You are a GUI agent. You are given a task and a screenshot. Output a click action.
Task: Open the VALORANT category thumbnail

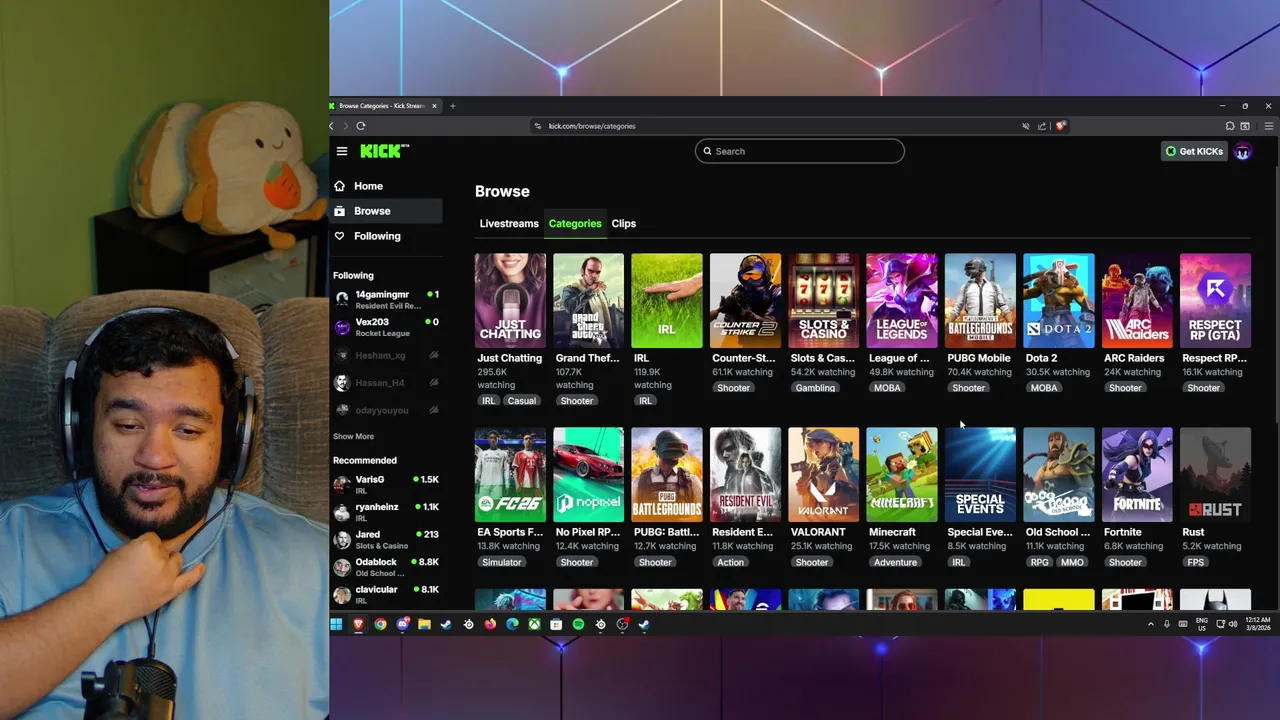(x=823, y=475)
